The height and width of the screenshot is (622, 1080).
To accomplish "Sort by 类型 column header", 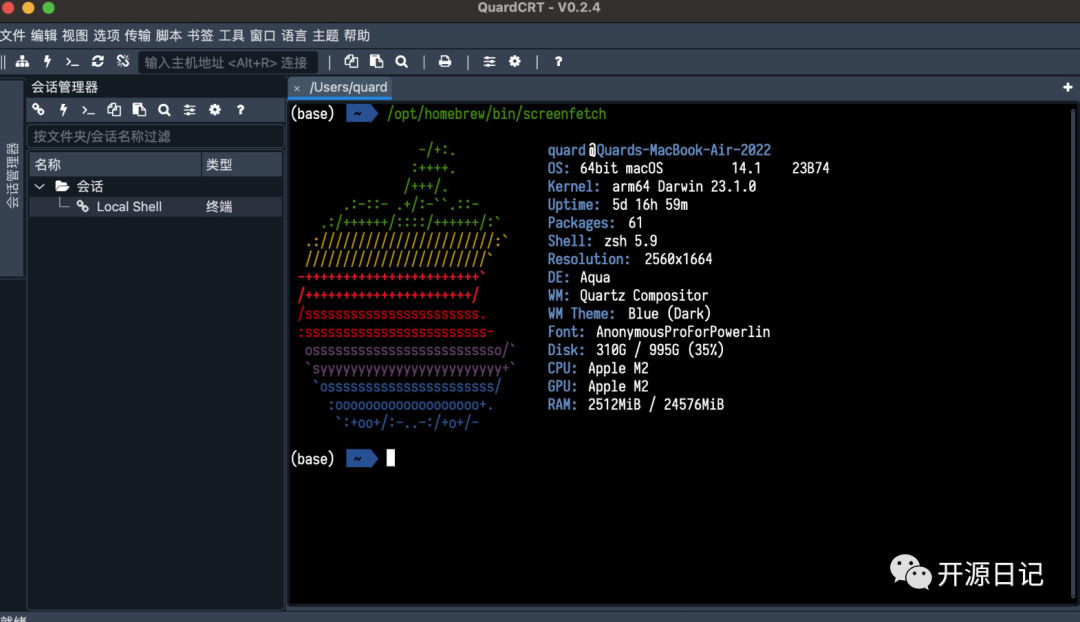I will pyautogui.click(x=242, y=165).
